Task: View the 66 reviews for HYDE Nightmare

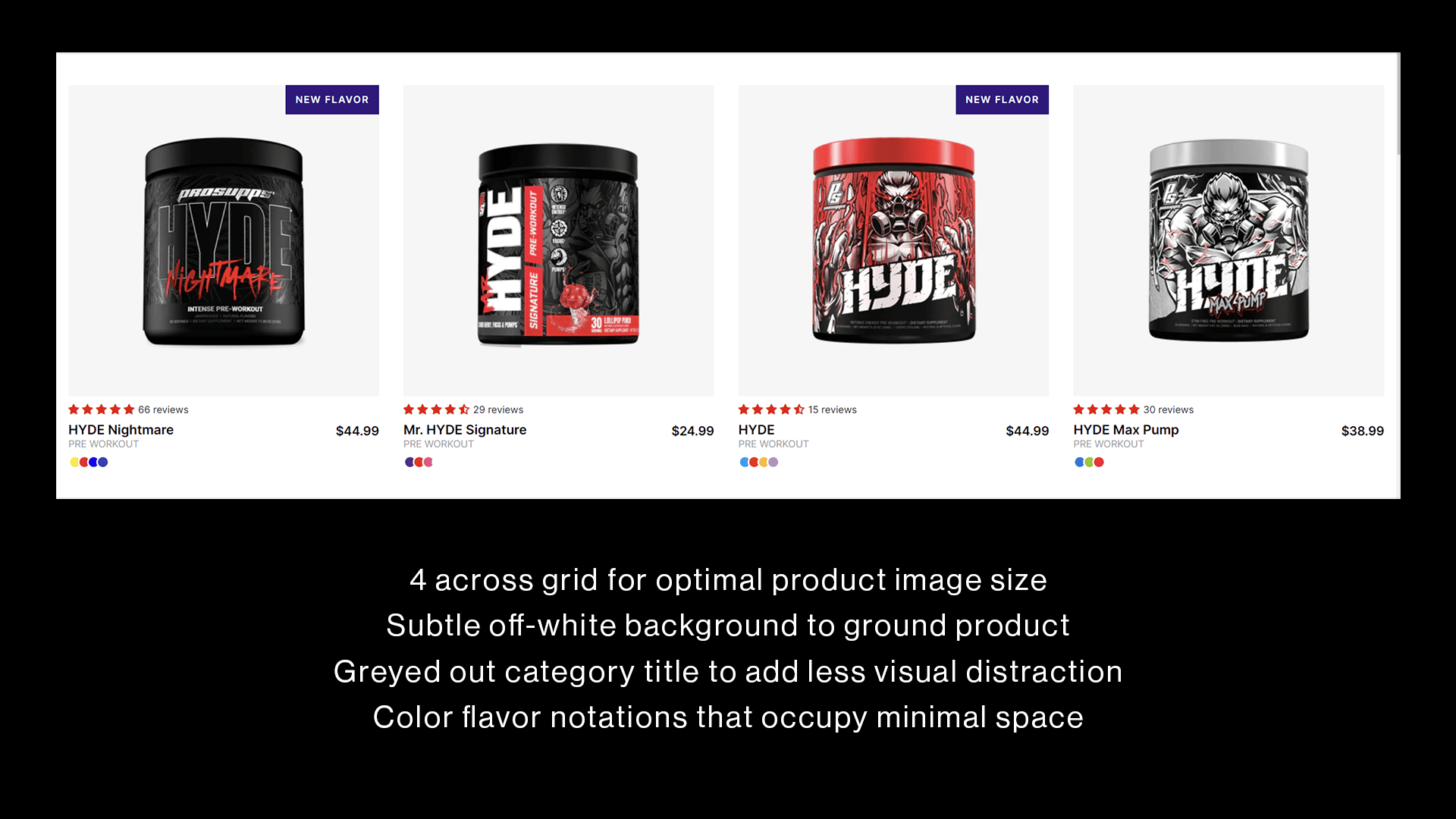Action: tap(163, 409)
